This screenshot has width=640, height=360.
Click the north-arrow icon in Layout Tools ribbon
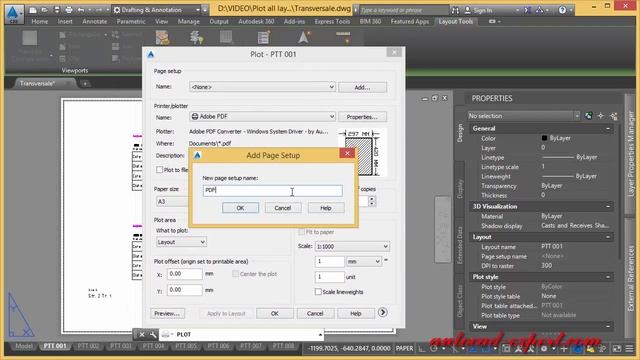303,37
